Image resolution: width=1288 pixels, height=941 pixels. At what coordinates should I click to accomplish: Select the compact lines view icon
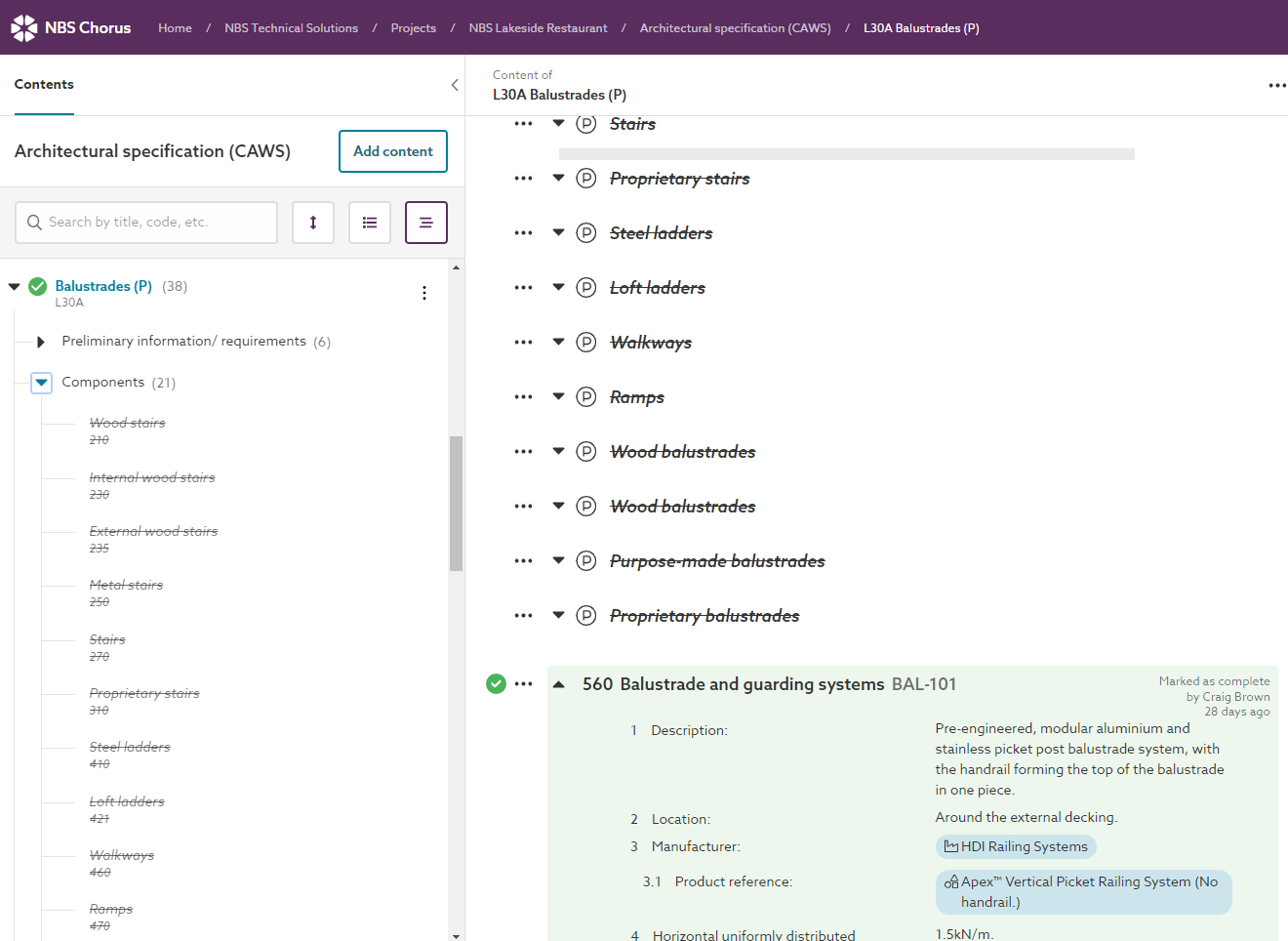(x=426, y=223)
